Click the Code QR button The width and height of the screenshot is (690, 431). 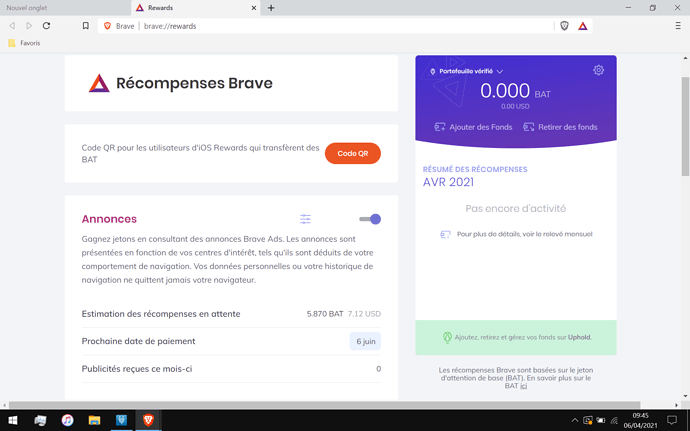pos(352,153)
